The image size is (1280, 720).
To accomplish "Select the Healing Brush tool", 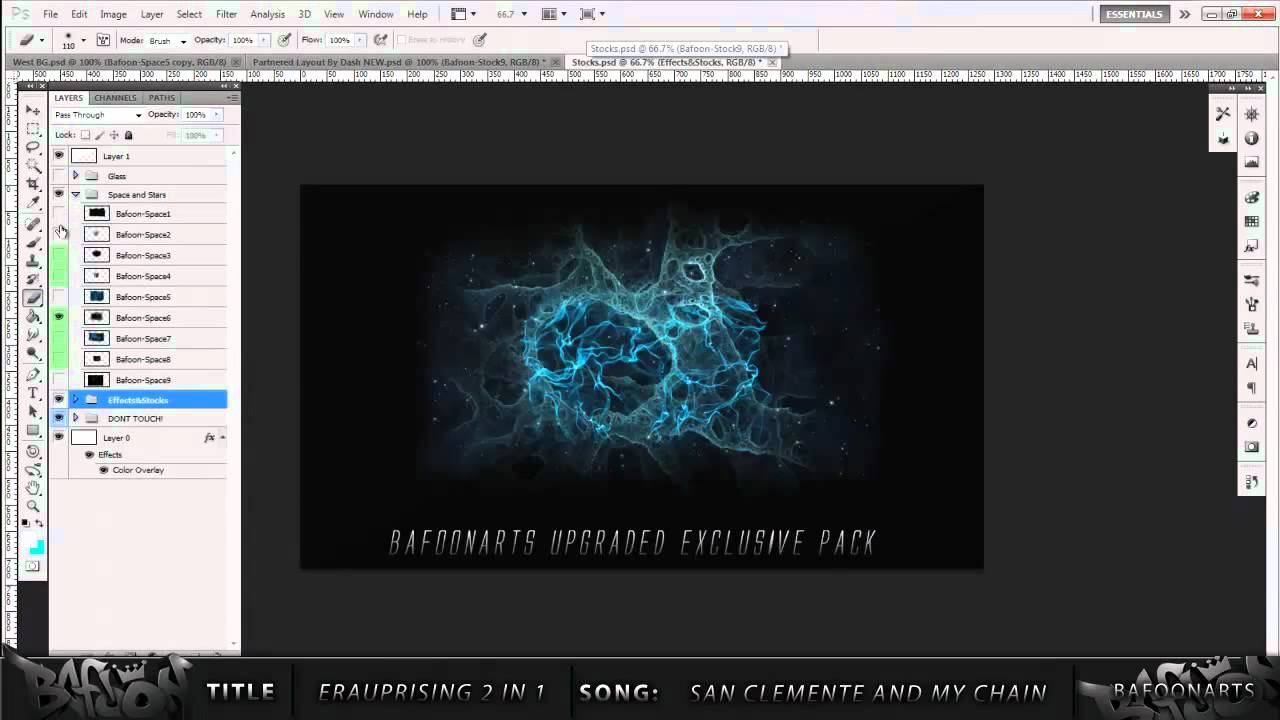I will point(33,224).
